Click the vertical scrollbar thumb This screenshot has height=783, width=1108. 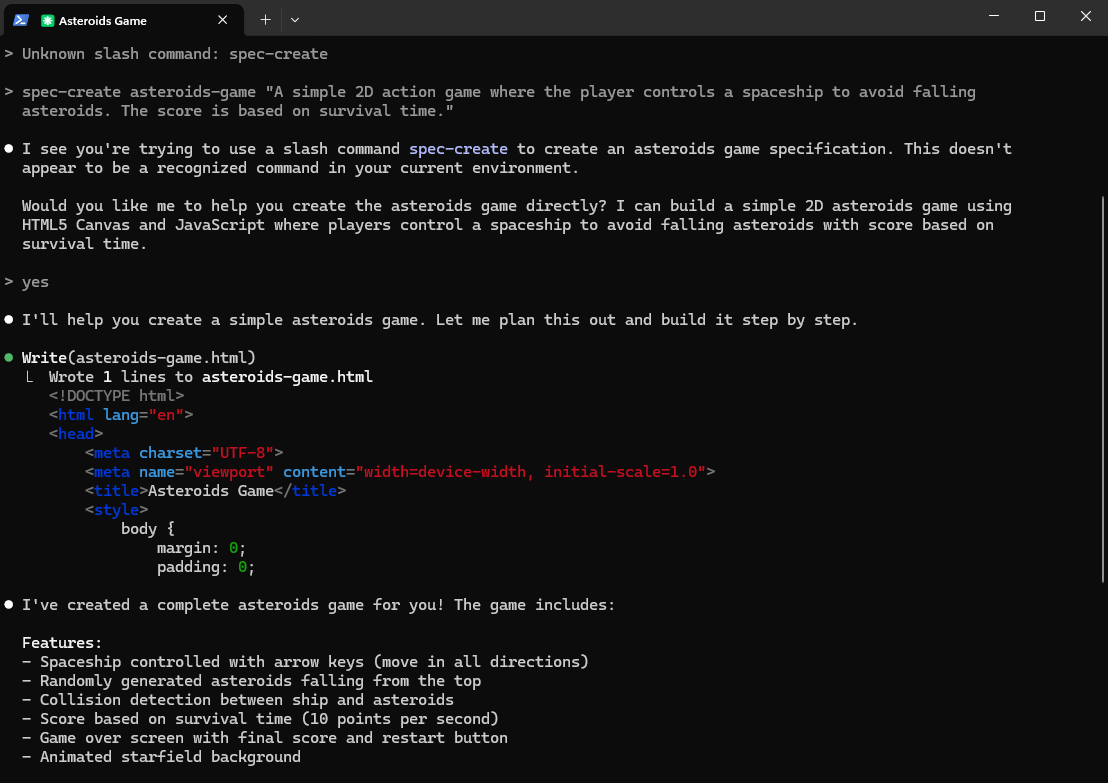pos(1103,389)
